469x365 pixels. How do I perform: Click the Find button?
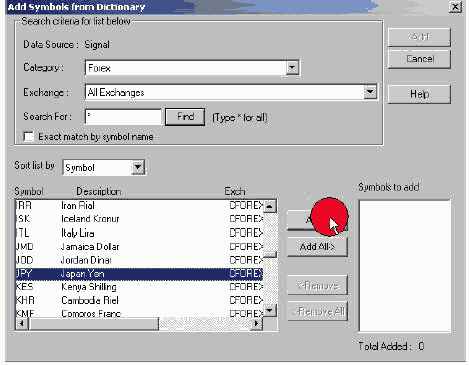(185, 117)
